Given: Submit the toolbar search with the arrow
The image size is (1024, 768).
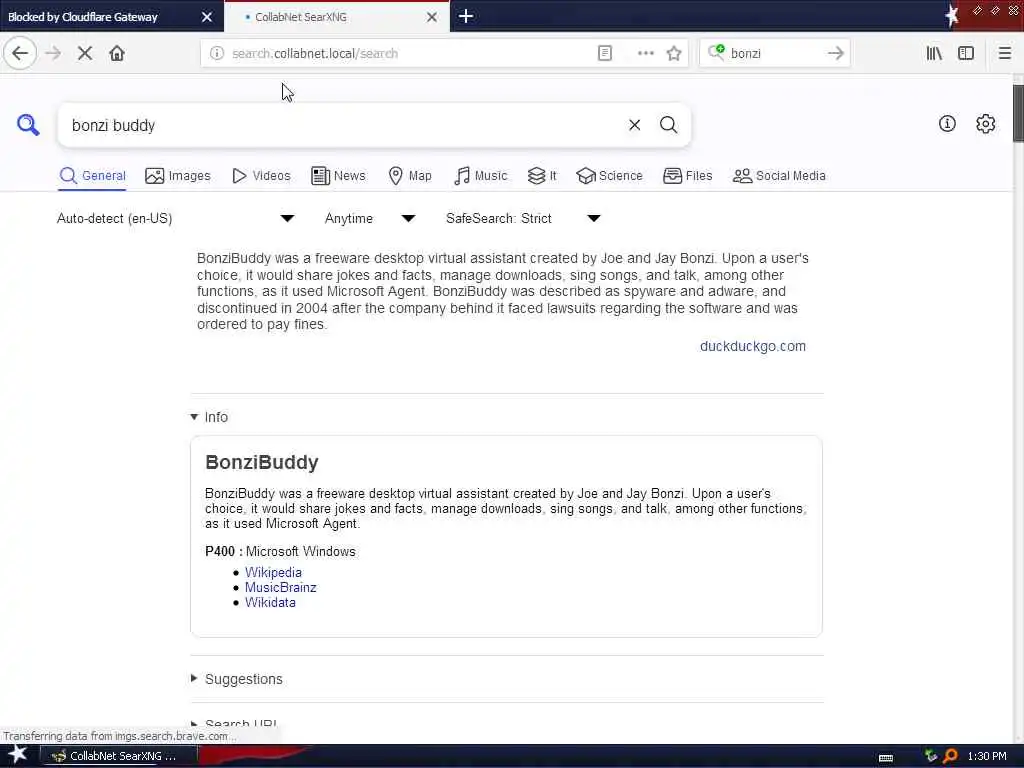Looking at the screenshot, I should [x=836, y=54].
